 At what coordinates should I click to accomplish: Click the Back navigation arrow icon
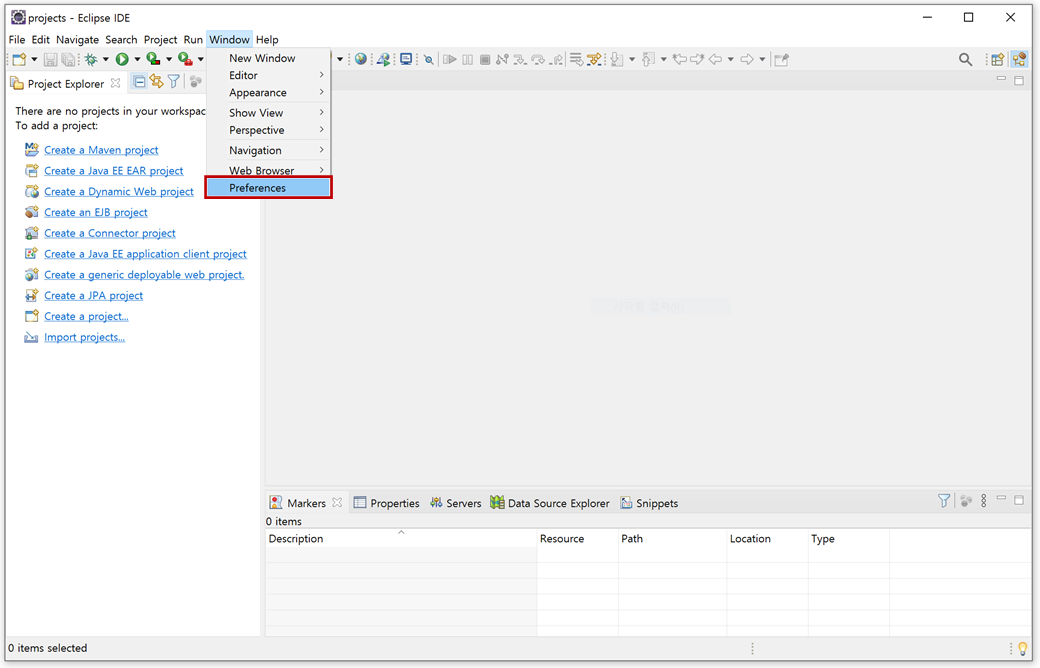pyautogui.click(x=715, y=60)
